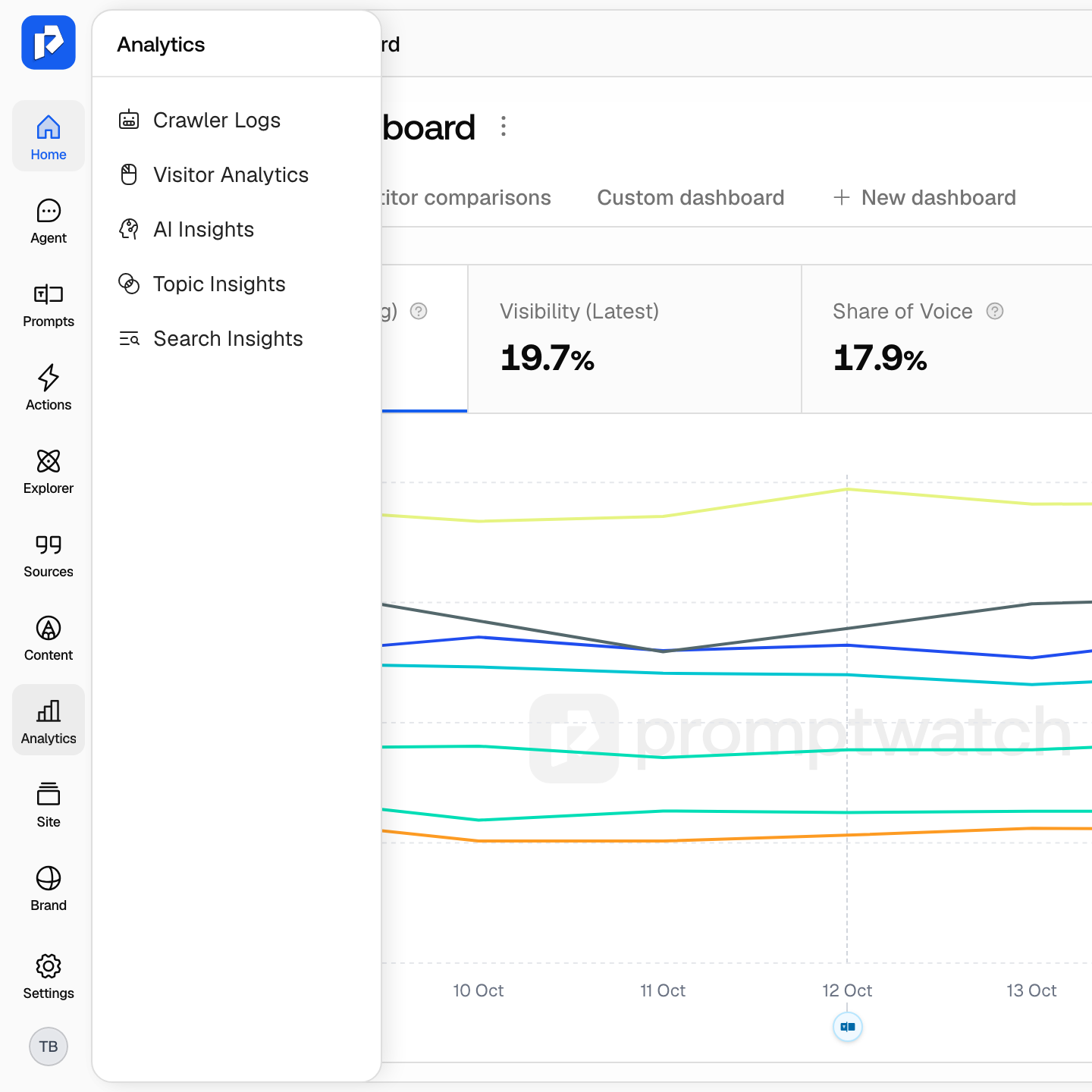Click the 11 Oct axis label

(663, 990)
